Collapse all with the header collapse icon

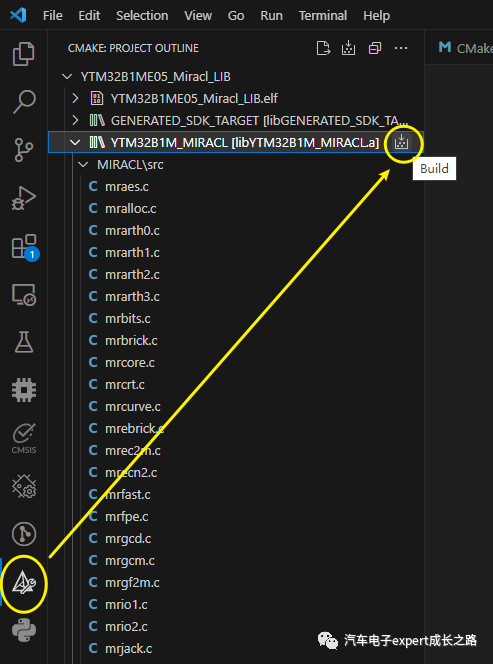(x=374, y=48)
